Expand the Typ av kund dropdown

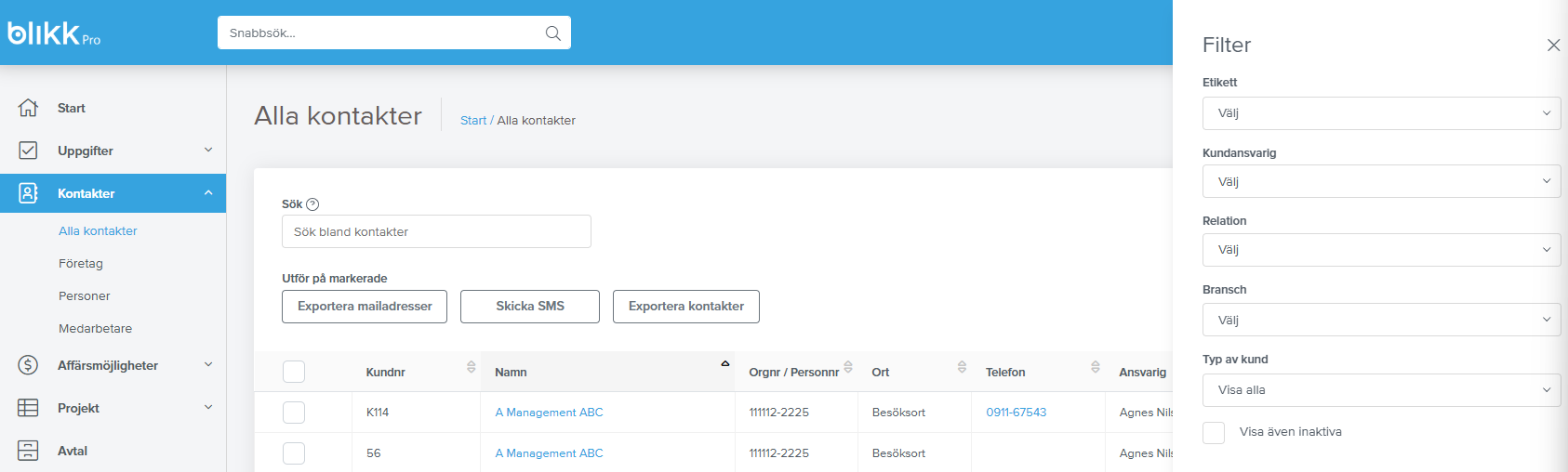1381,390
